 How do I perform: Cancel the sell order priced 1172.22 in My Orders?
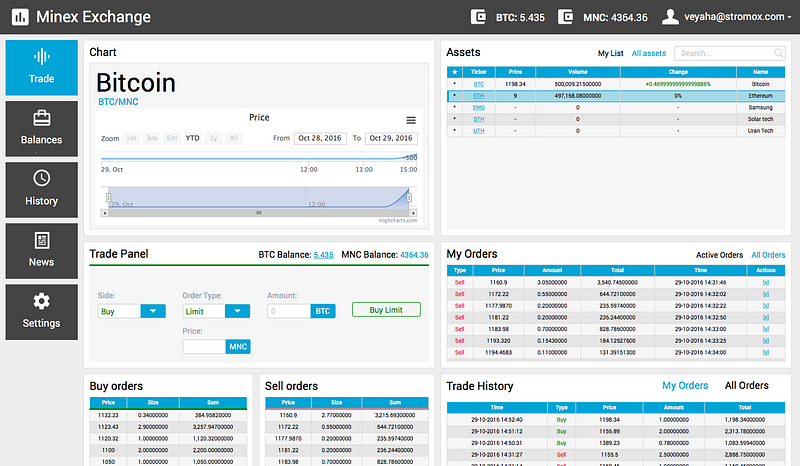766,295
